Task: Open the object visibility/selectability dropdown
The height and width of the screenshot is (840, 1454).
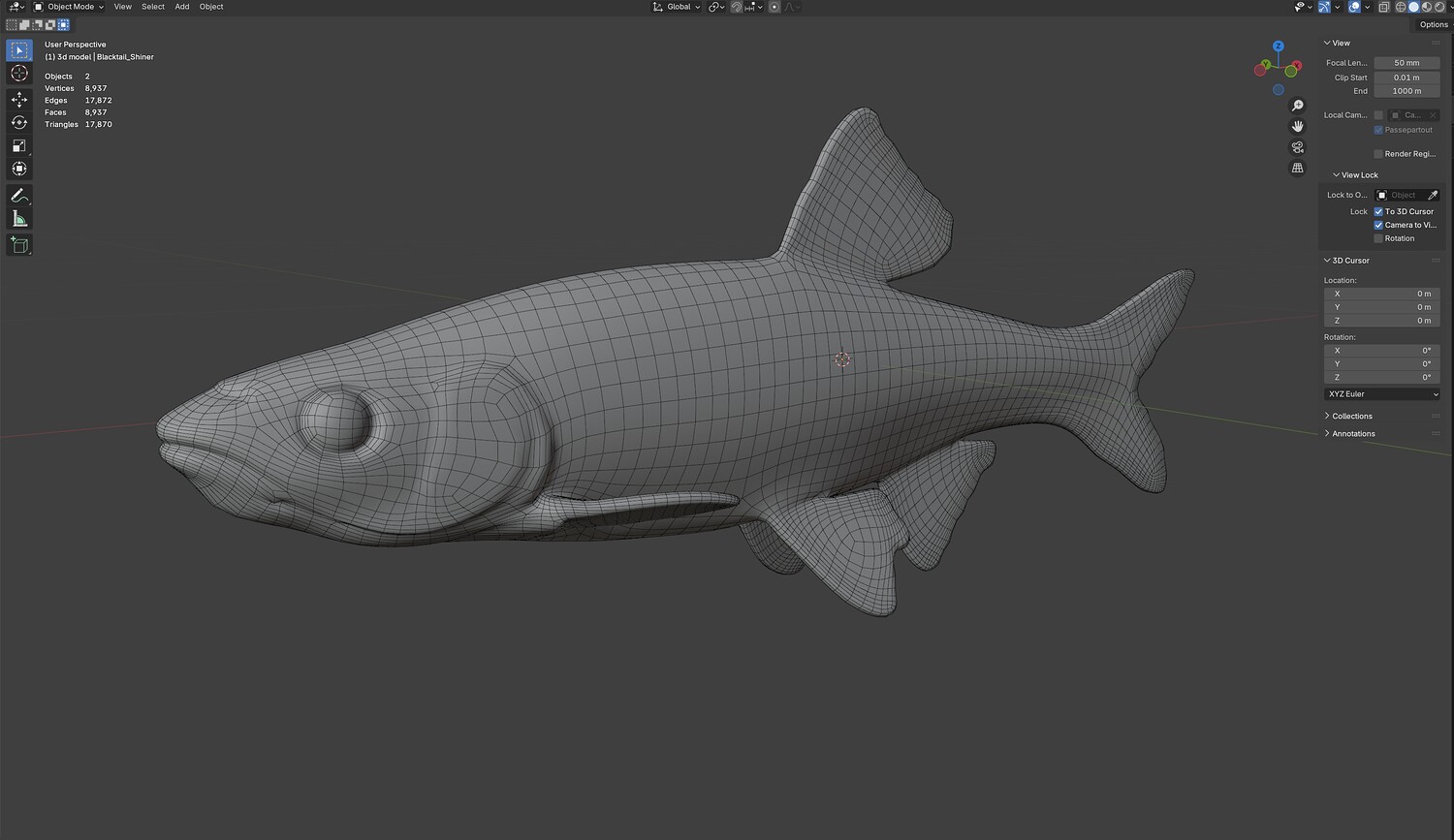Action: (x=1302, y=7)
